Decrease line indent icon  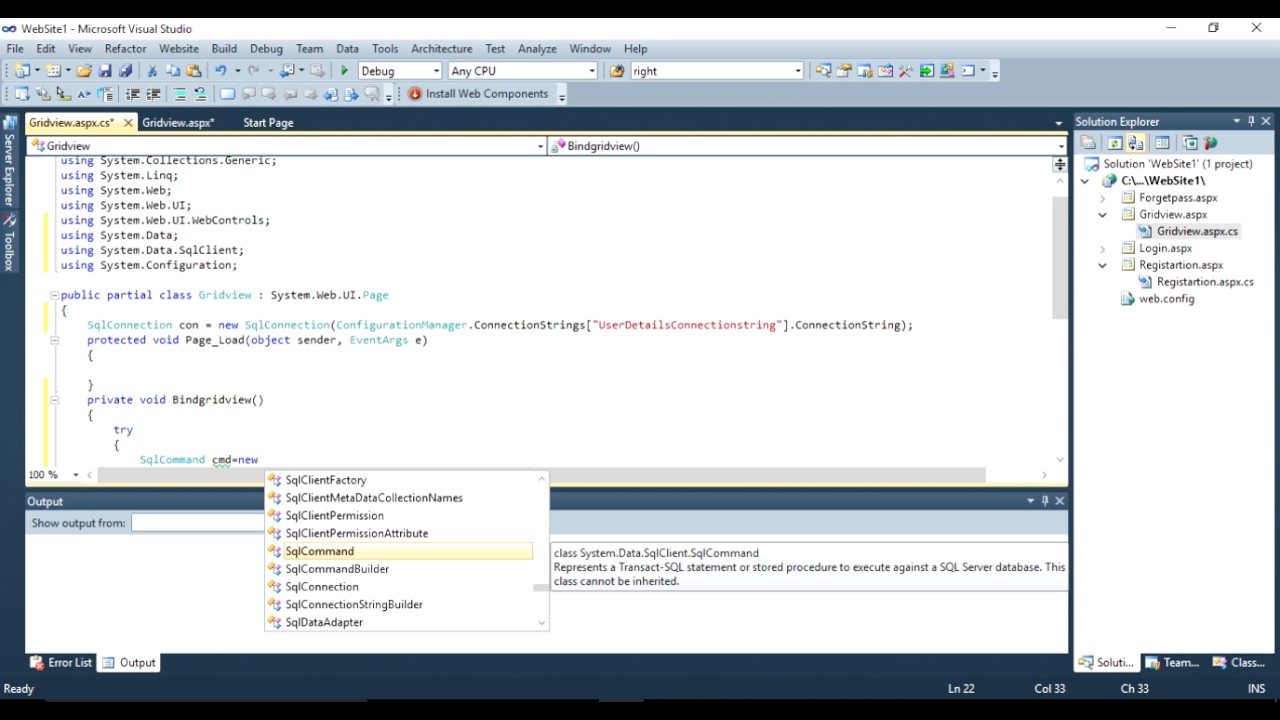132,94
